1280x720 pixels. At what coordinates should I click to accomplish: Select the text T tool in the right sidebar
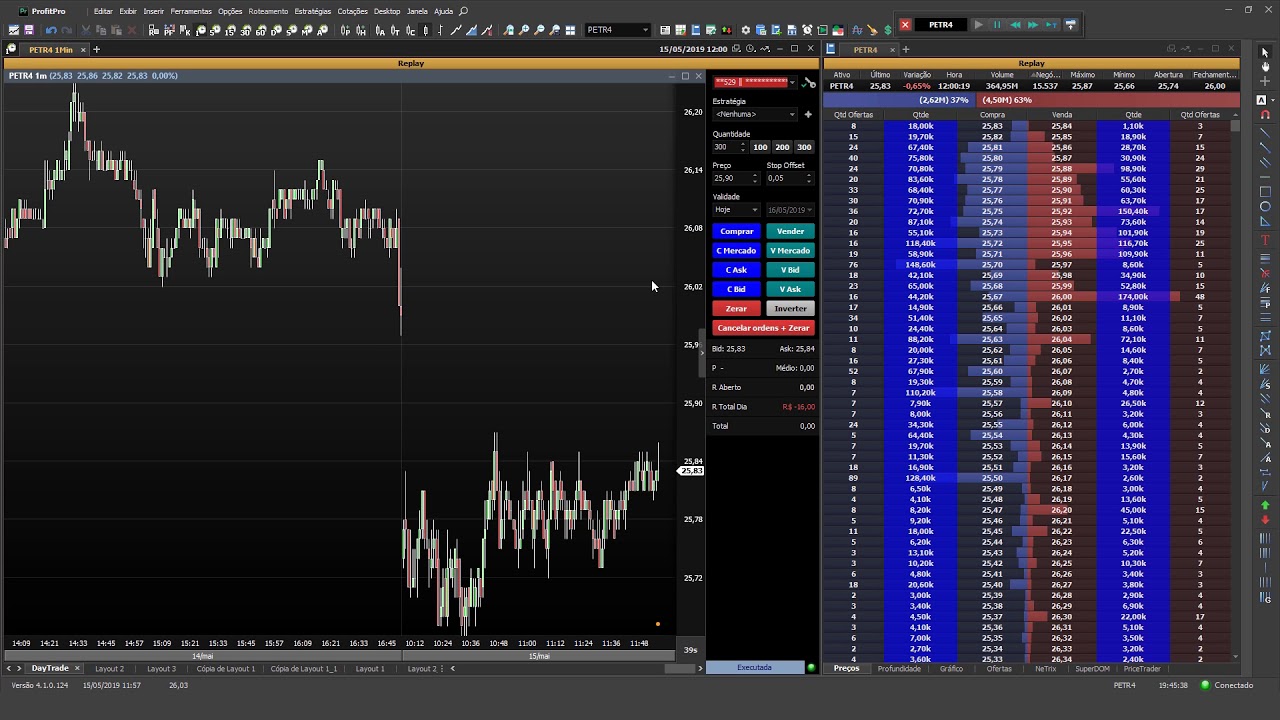point(1265,240)
